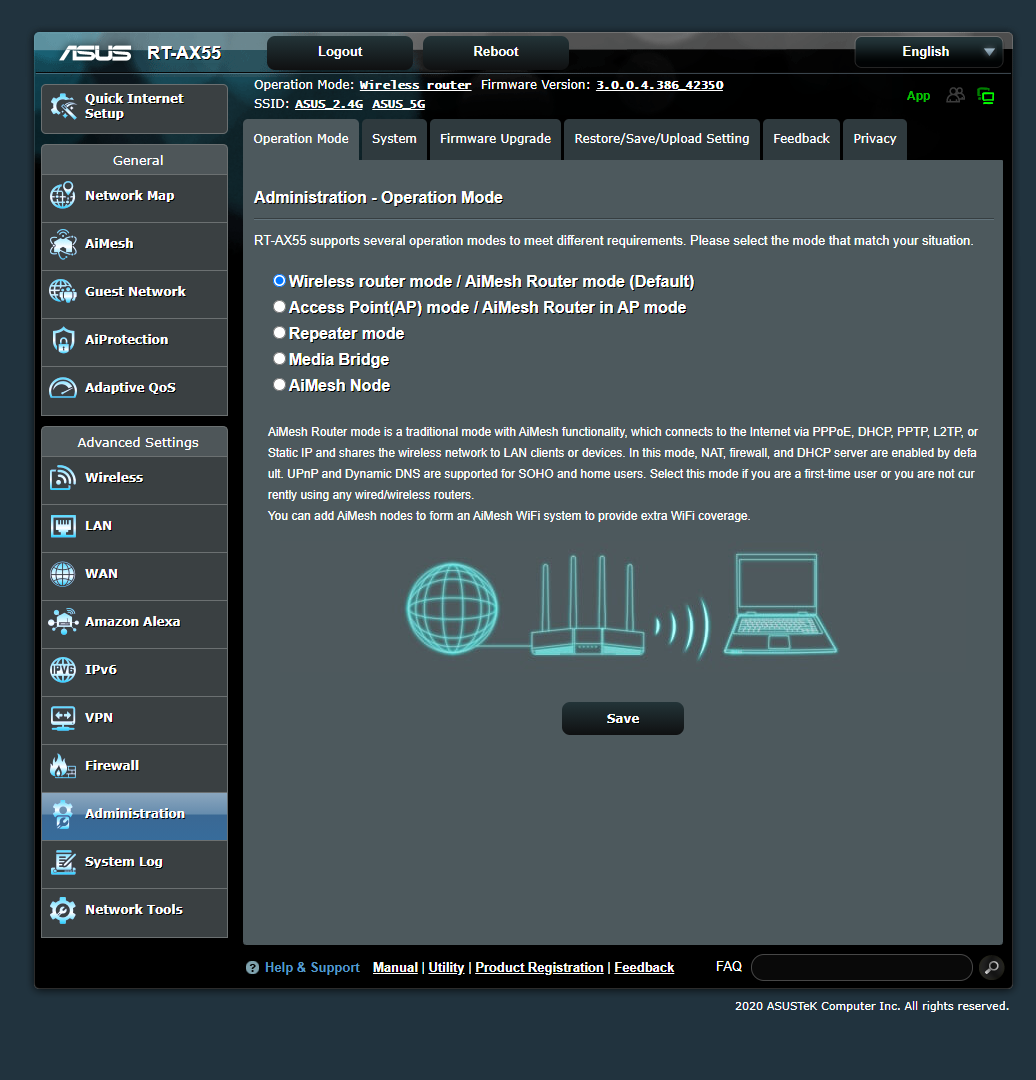Click the FAQ search magnifier icon
The image size is (1036, 1080).
[991, 967]
